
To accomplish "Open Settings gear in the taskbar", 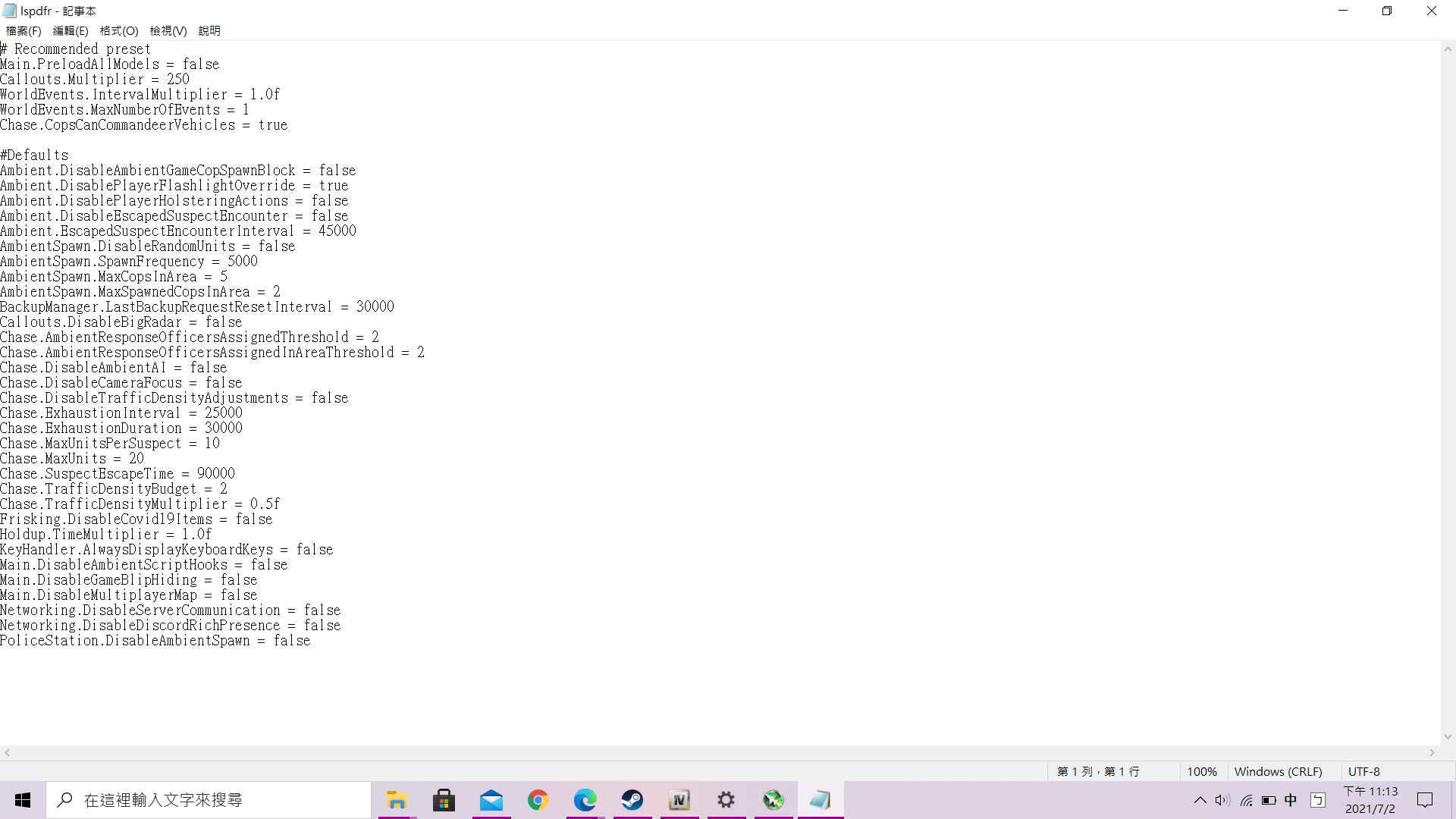I will [726, 800].
